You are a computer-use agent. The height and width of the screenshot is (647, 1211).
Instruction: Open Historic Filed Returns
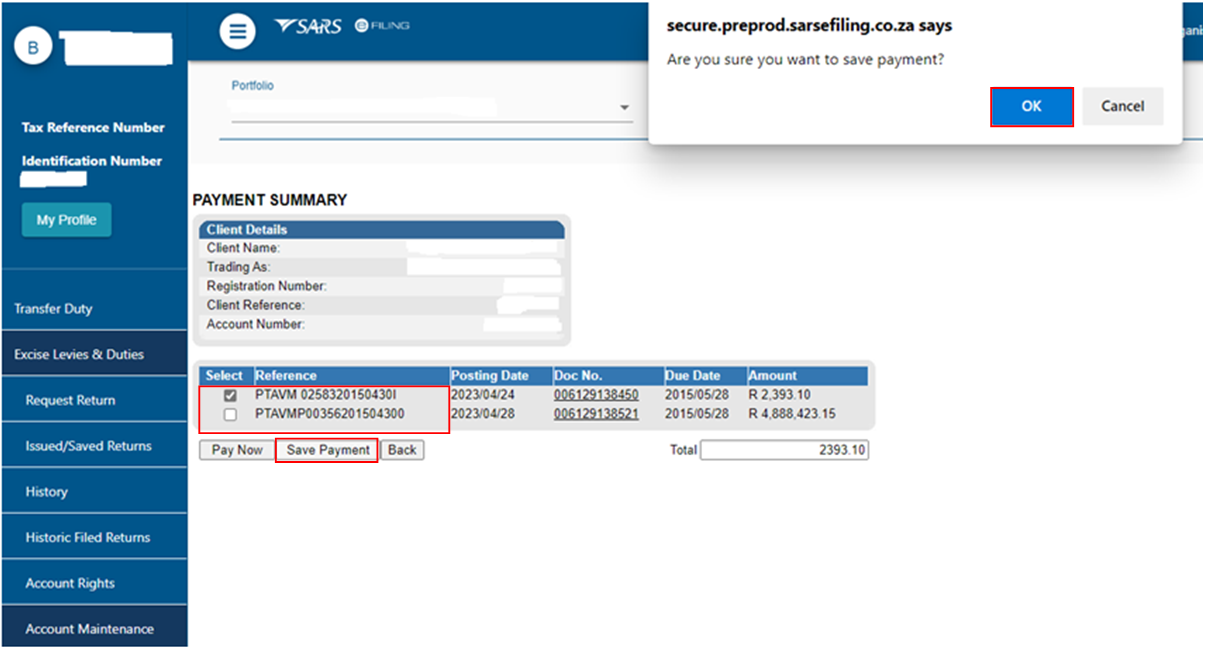88,537
